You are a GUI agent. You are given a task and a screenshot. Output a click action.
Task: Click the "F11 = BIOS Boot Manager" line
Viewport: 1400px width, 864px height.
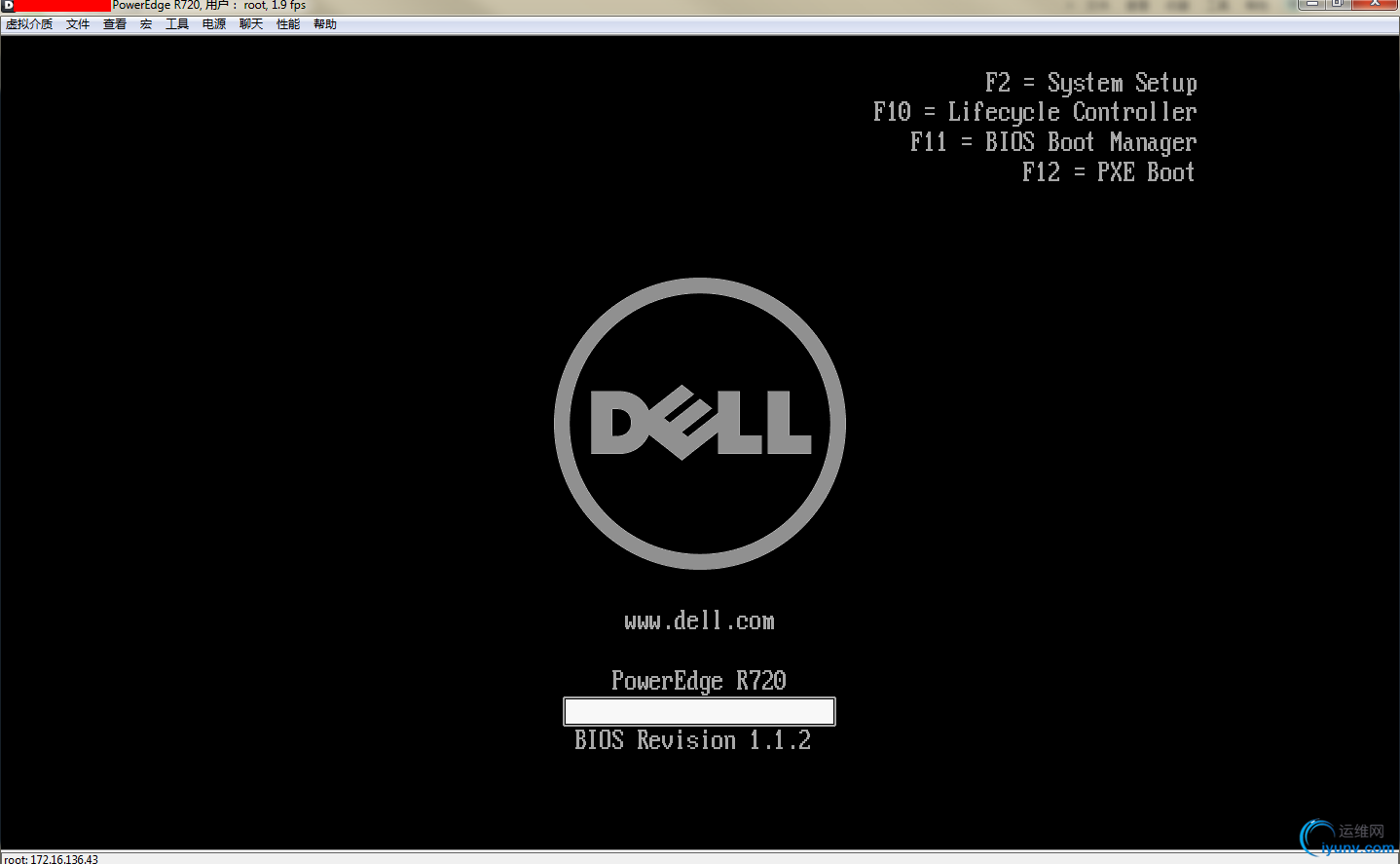pyautogui.click(x=1053, y=143)
